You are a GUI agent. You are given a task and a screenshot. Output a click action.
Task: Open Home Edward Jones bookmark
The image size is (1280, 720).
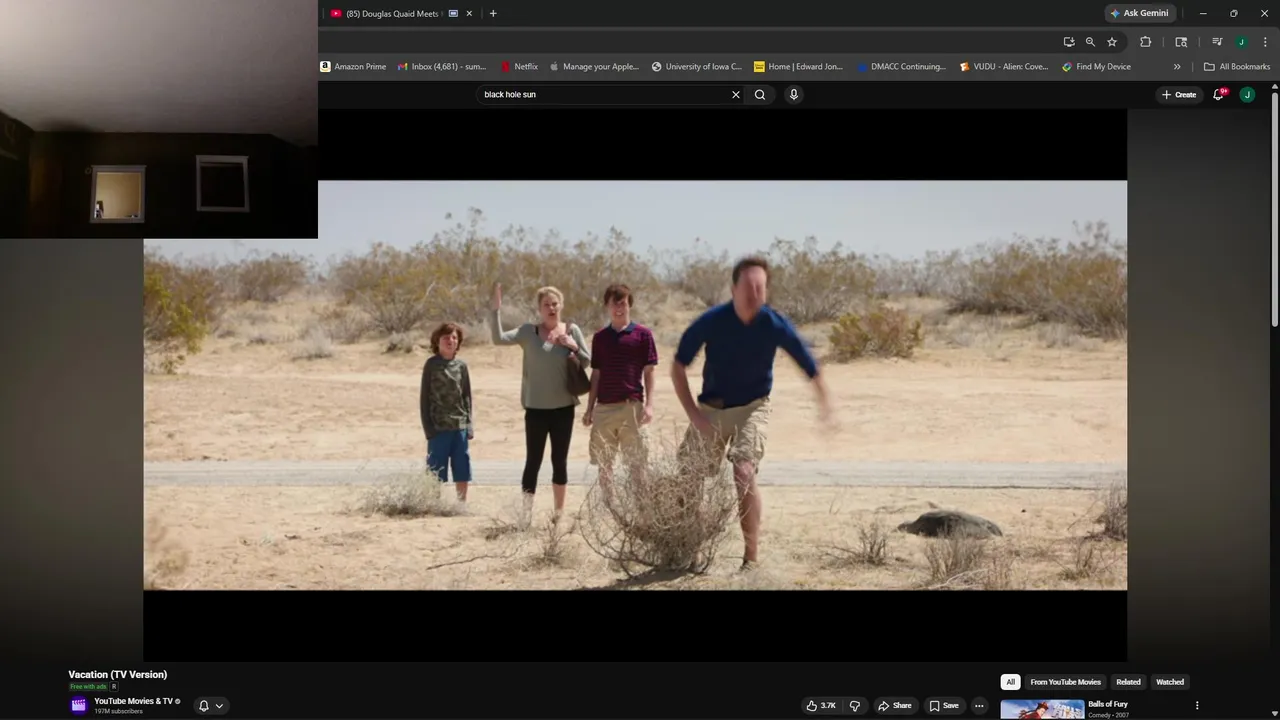point(799,67)
